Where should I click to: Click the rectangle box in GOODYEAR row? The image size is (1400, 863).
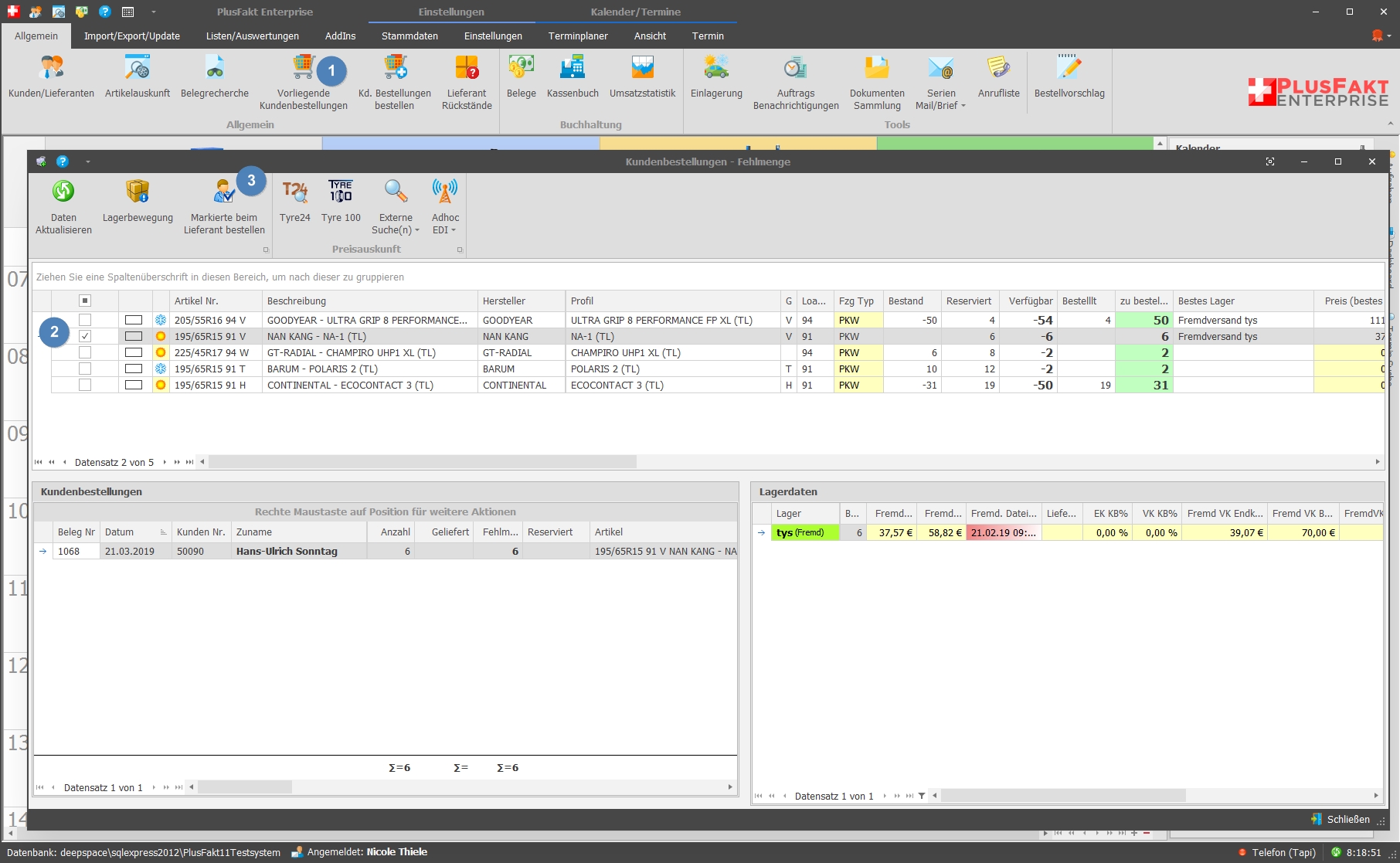point(134,320)
